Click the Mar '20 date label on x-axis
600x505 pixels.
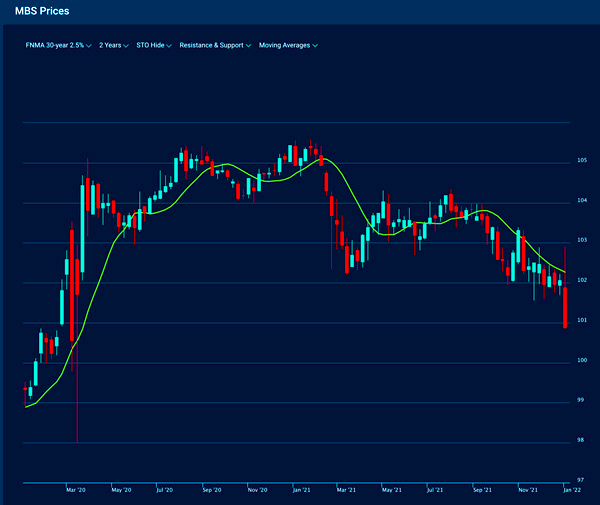77,491
